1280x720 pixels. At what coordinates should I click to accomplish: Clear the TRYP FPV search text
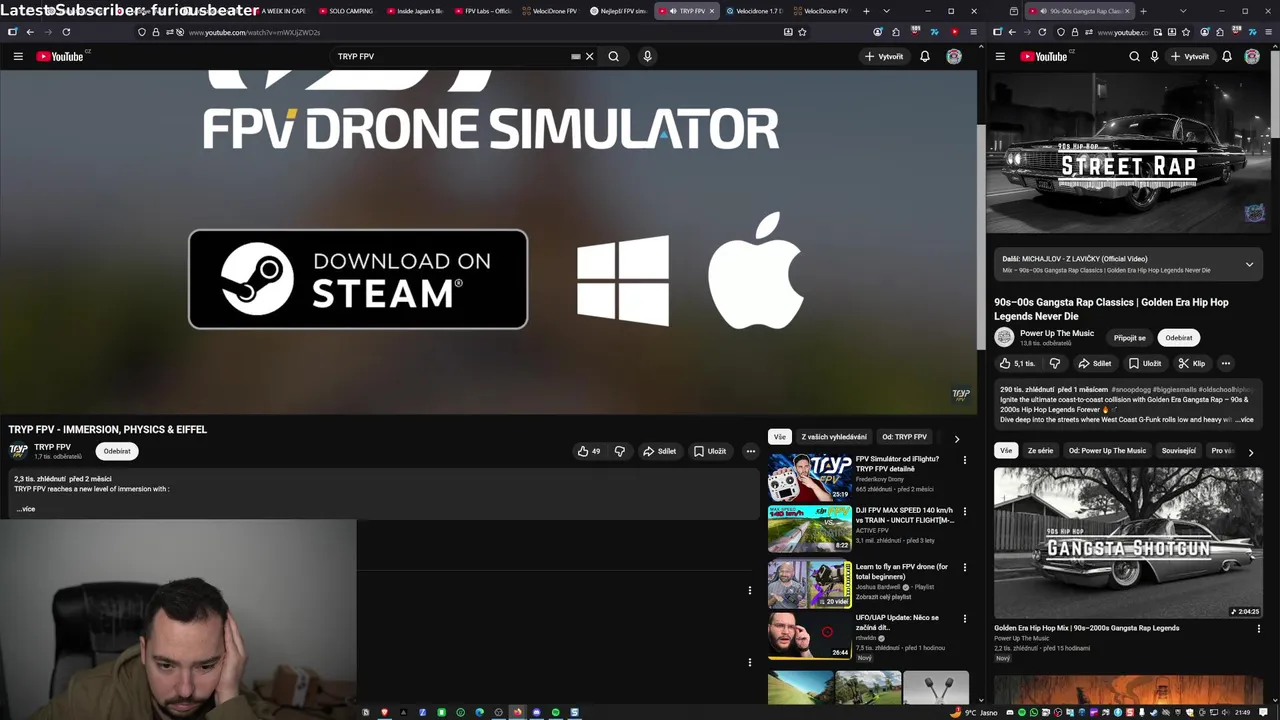point(589,56)
